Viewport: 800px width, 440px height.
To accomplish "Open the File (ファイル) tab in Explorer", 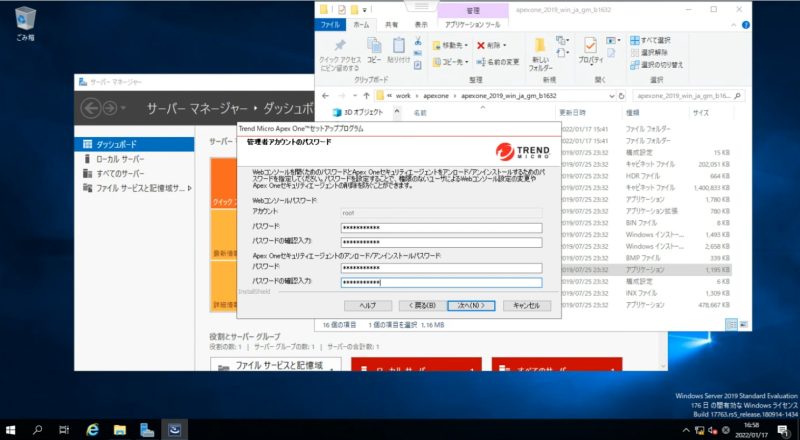I will 330,25.
